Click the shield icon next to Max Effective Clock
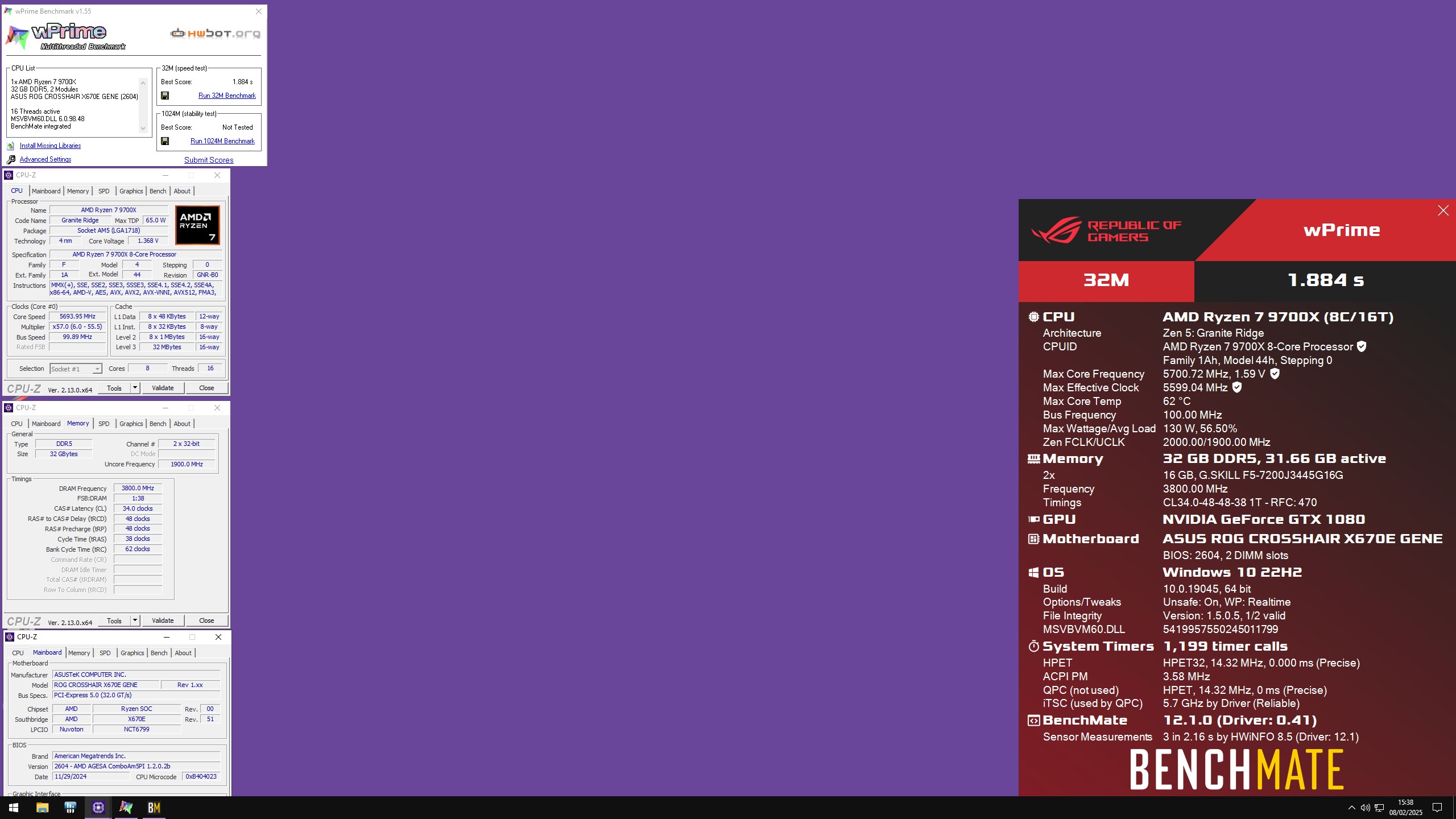Image resolution: width=1456 pixels, height=819 pixels. tap(1237, 387)
